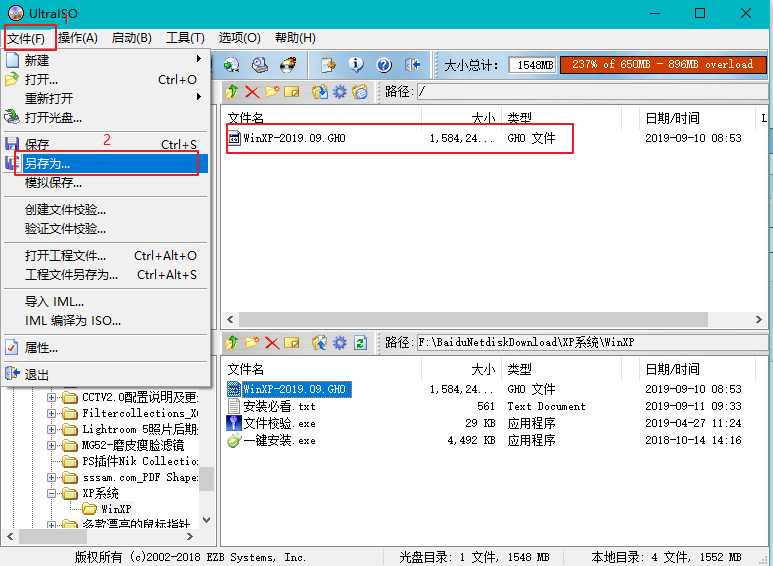Expand the 重新打开 submenu

pos(106,98)
